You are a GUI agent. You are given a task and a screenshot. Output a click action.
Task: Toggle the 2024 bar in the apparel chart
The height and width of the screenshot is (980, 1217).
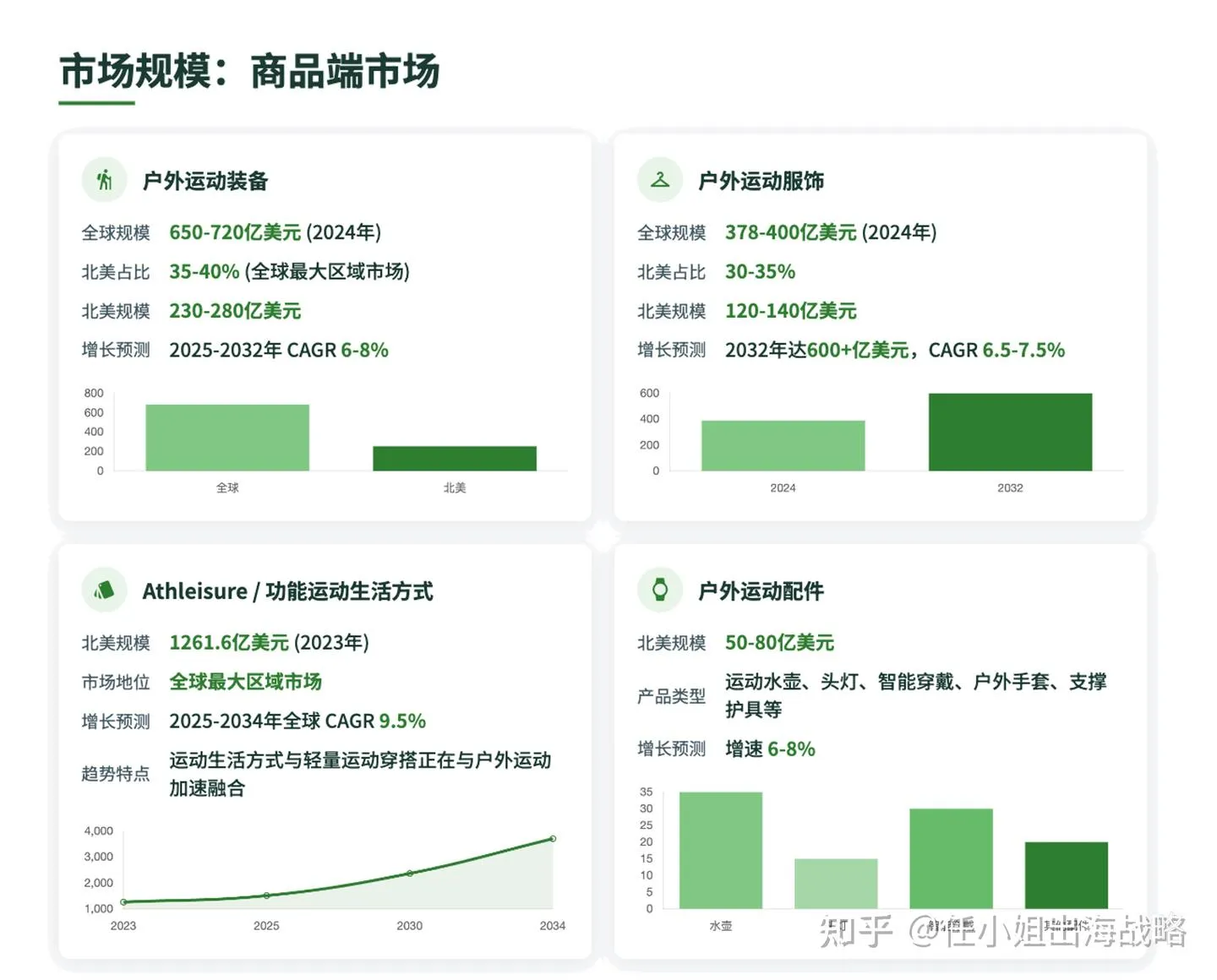(x=783, y=447)
